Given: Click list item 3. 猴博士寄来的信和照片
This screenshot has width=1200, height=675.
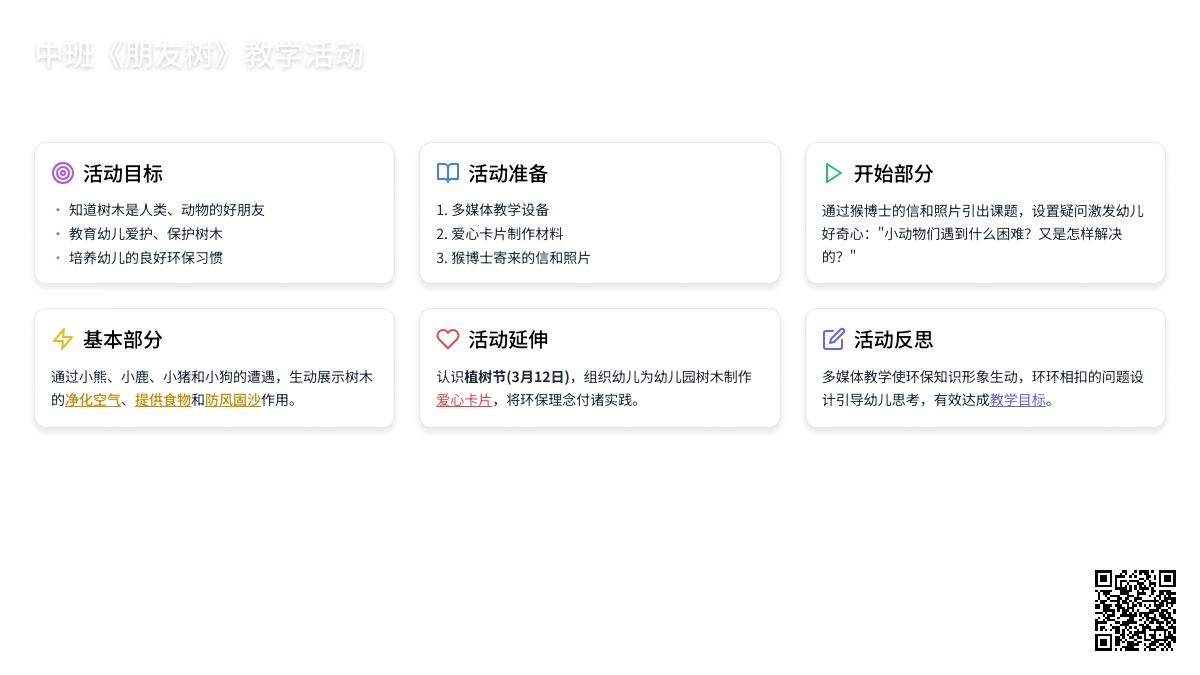Looking at the screenshot, I should click(x=514, y=258).
